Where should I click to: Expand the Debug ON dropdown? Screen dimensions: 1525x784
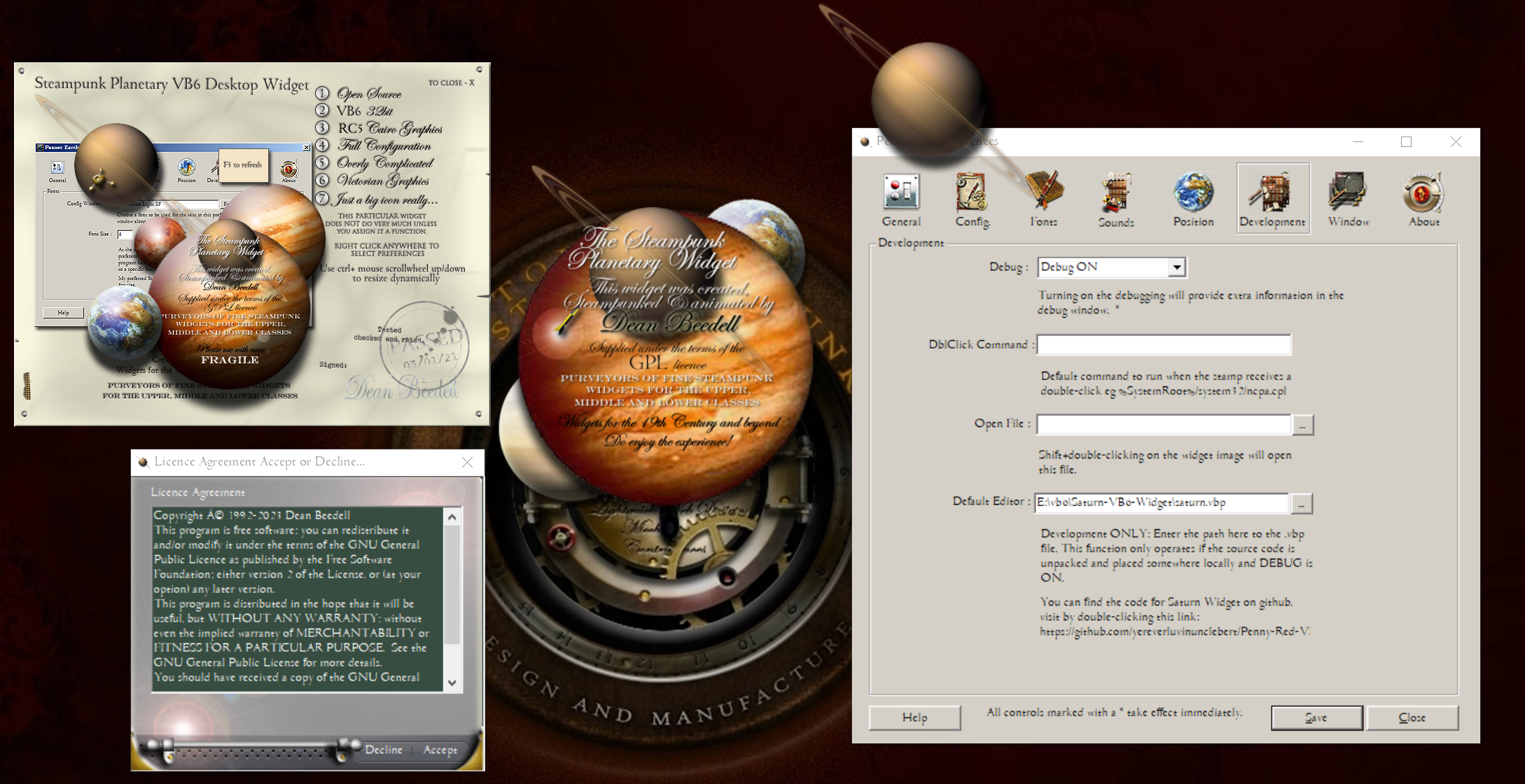pyautogui.click(x=1177, y=267)
